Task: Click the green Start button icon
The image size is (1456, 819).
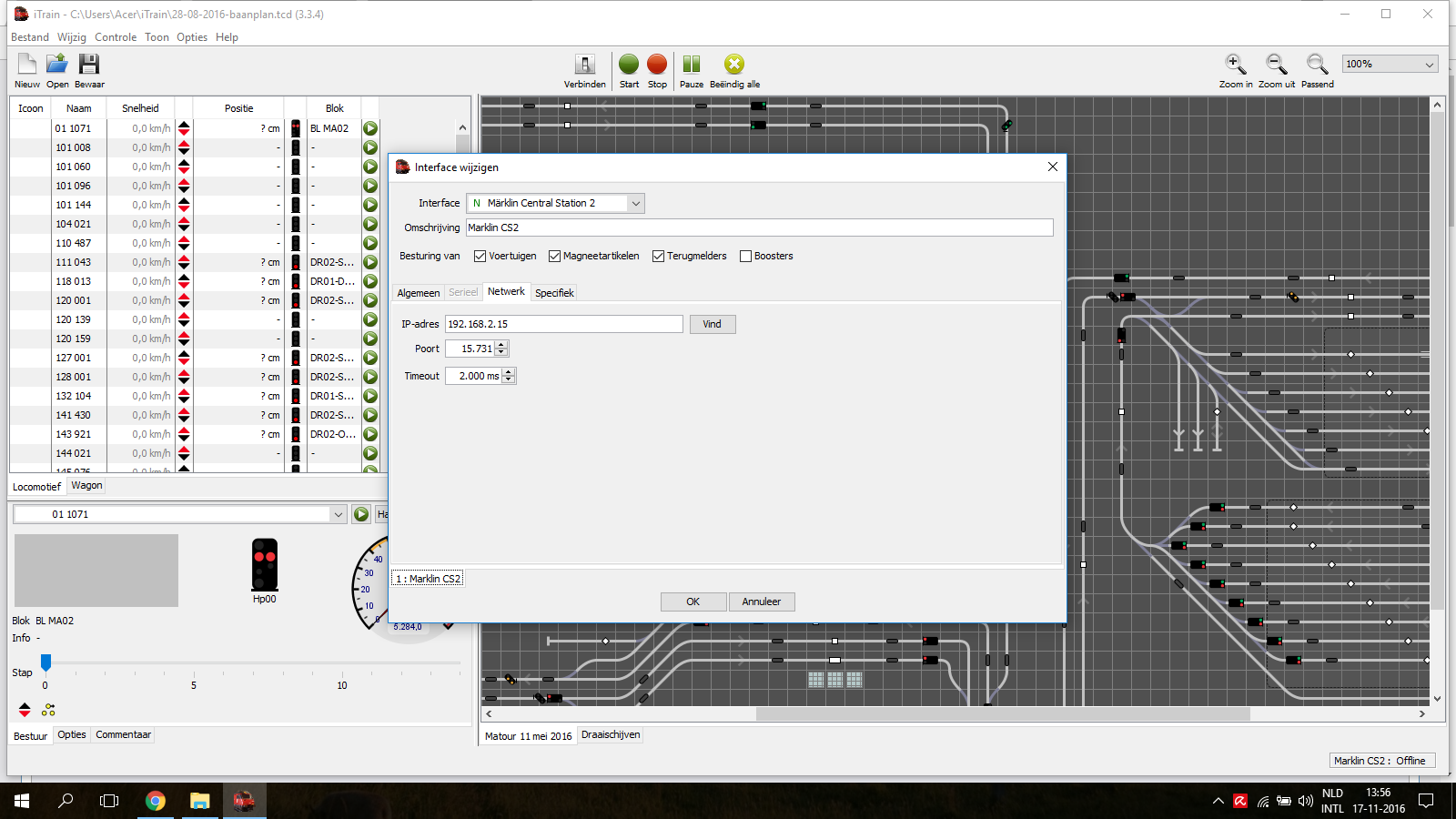Action: (x=629, y=64)
